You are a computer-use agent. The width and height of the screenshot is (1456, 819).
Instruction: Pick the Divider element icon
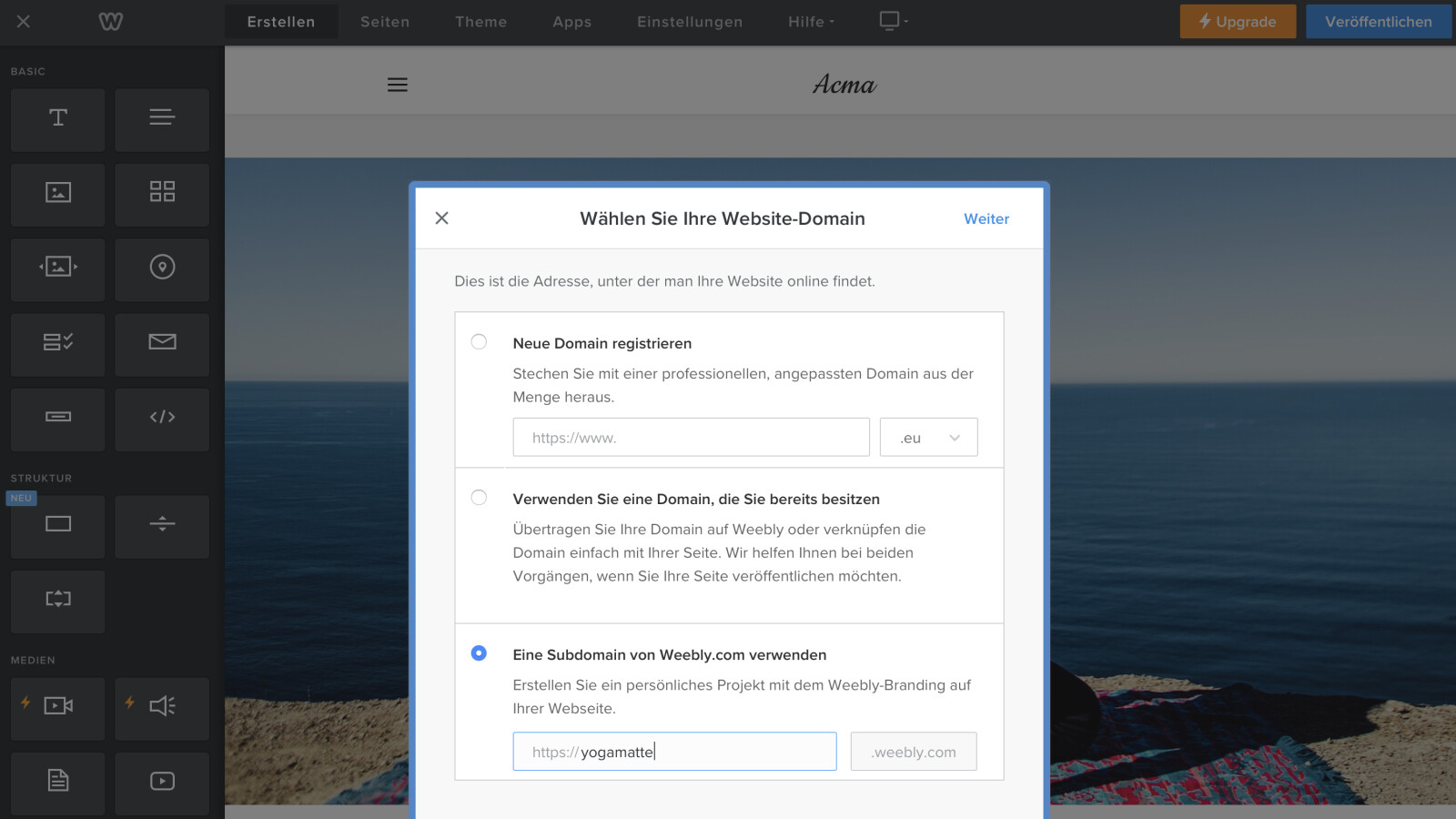162,525
